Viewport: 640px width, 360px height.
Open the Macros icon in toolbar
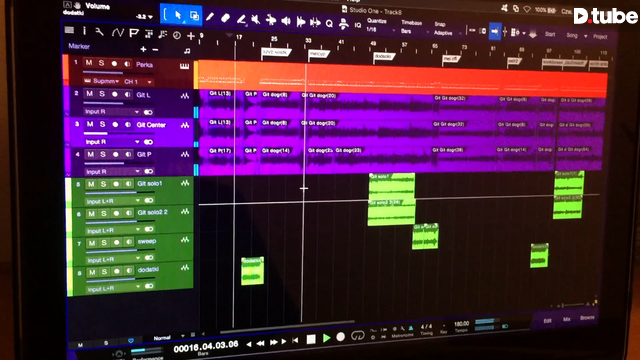coord(344,24)
